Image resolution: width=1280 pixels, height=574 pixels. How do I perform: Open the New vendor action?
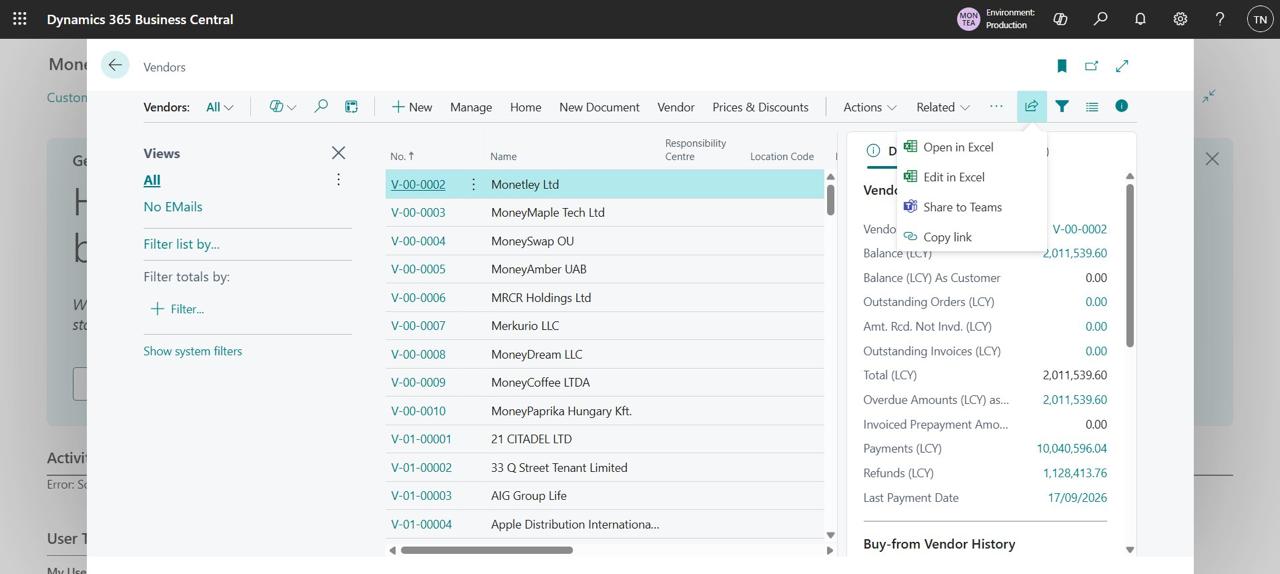[x=412, y=107]
